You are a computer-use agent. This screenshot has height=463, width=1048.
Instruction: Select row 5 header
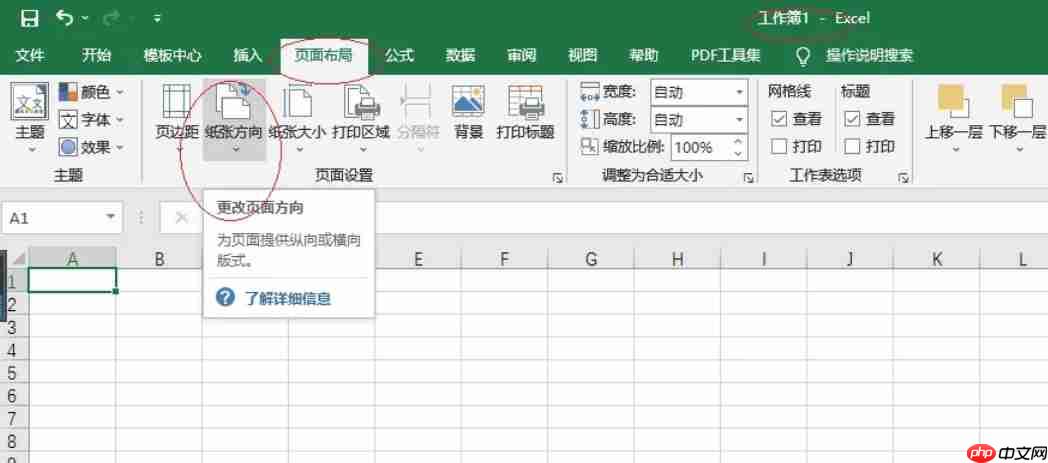pos(13,372)
